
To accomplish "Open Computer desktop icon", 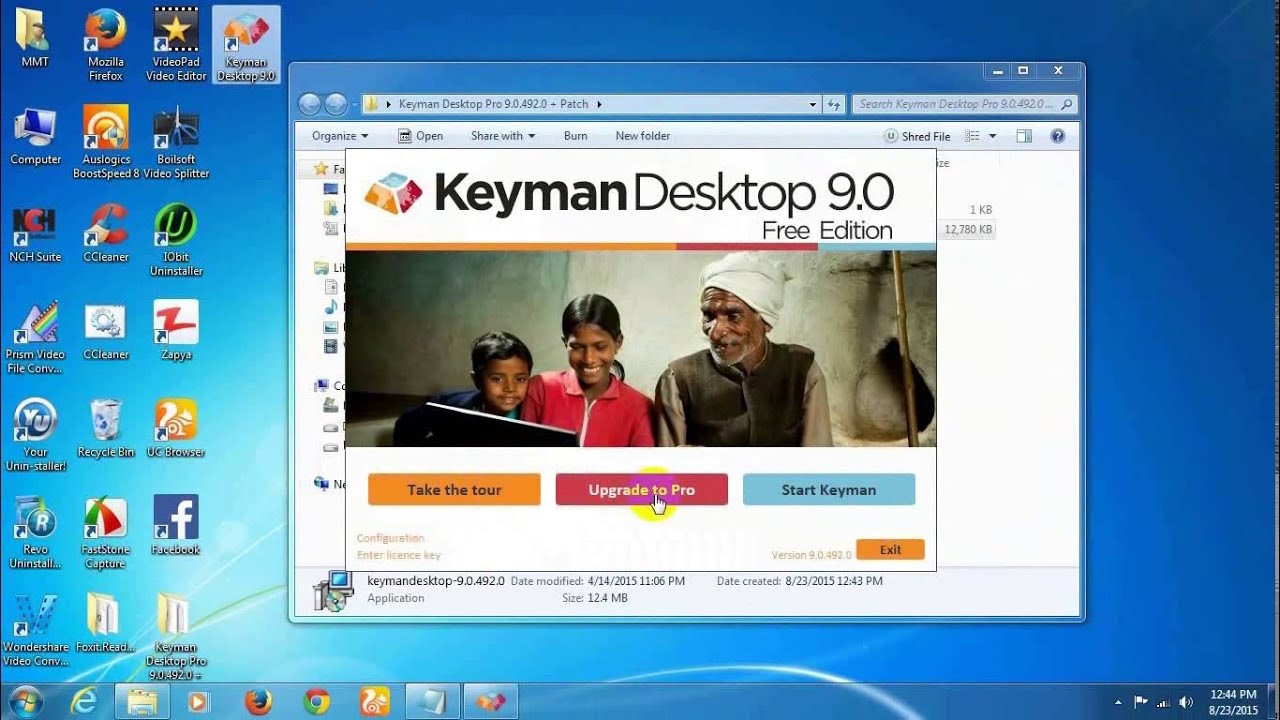I will tap(35, 135).
